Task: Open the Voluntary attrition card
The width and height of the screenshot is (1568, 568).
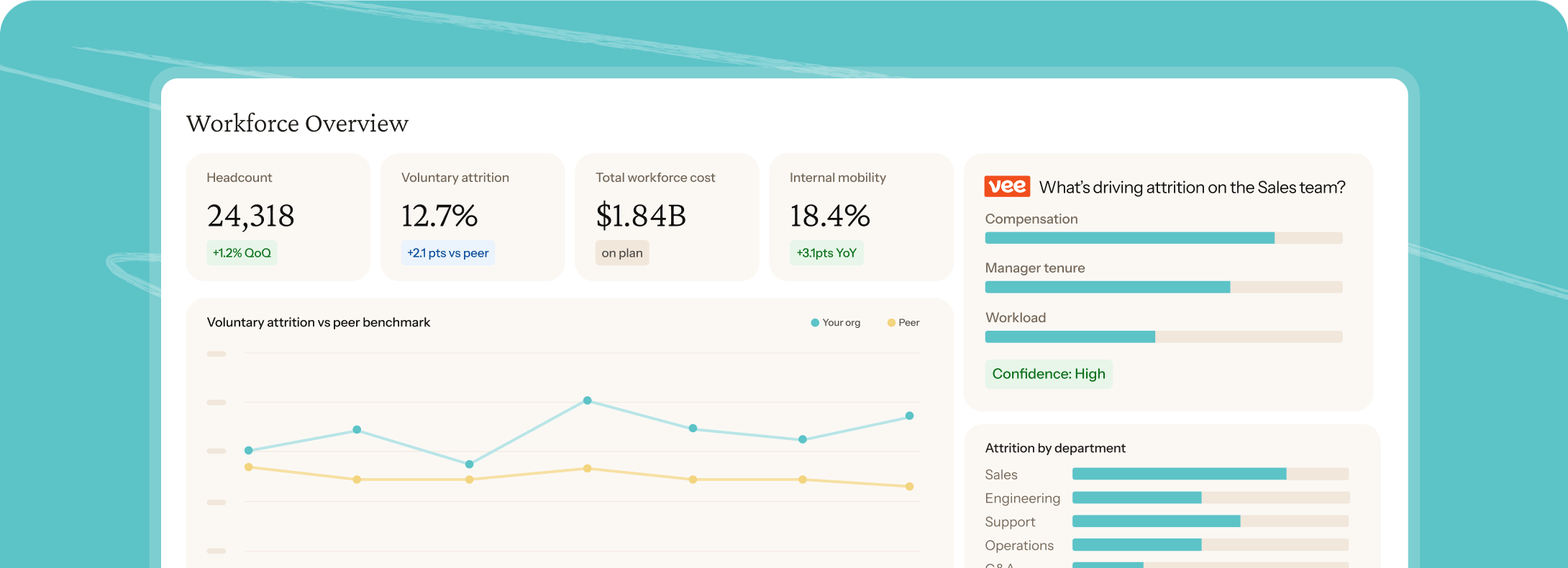Action: click(x=473, y=217)
